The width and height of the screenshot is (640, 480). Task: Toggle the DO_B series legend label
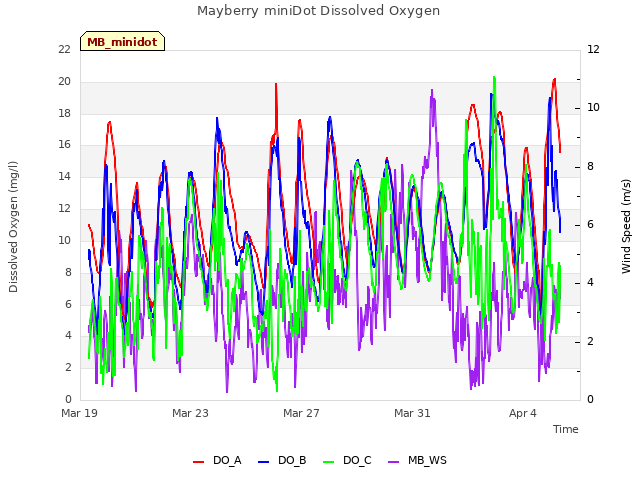pyautogui.click(x=292, y=460)
